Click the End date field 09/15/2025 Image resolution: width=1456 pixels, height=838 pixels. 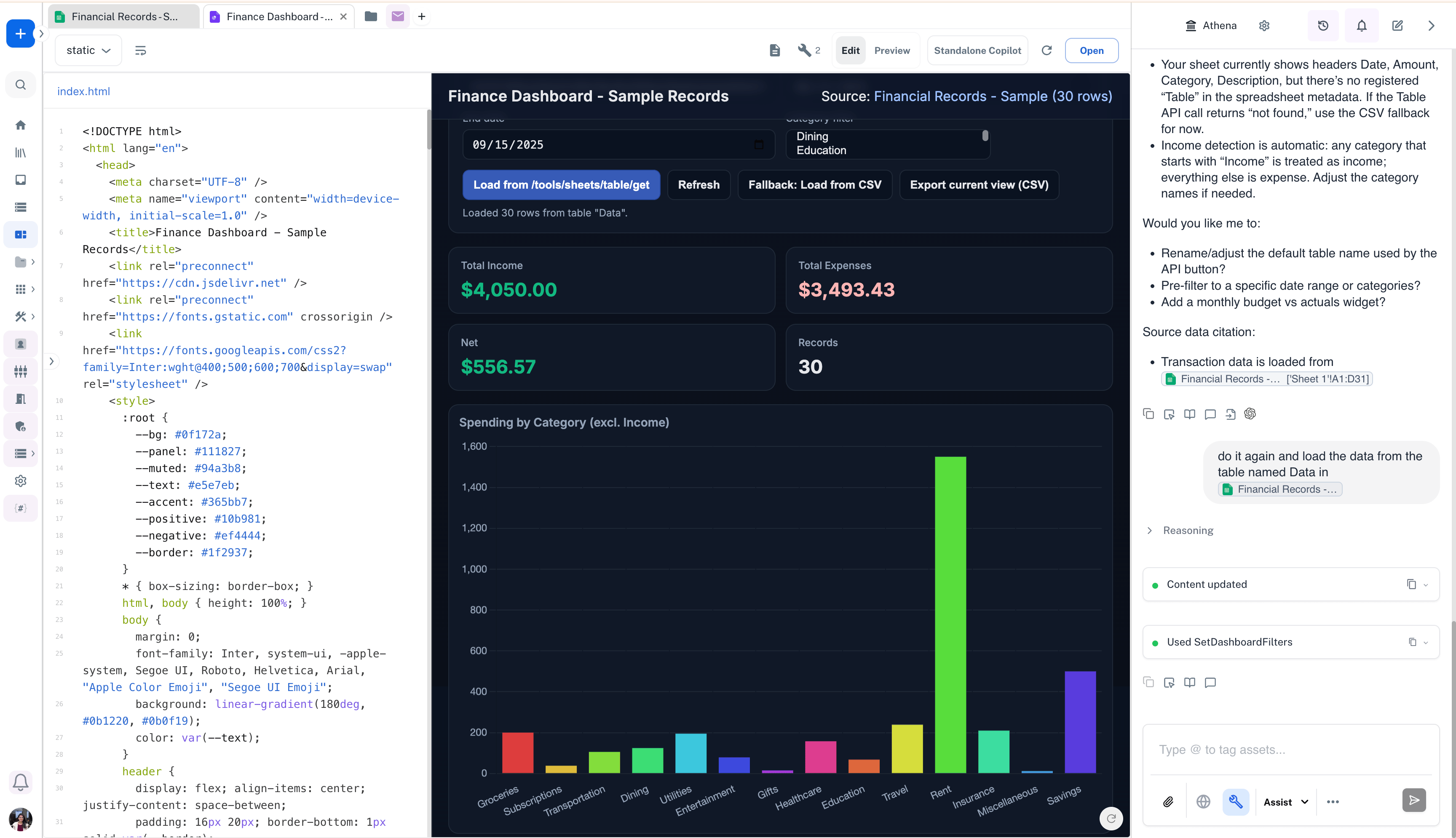coord(618,144)
